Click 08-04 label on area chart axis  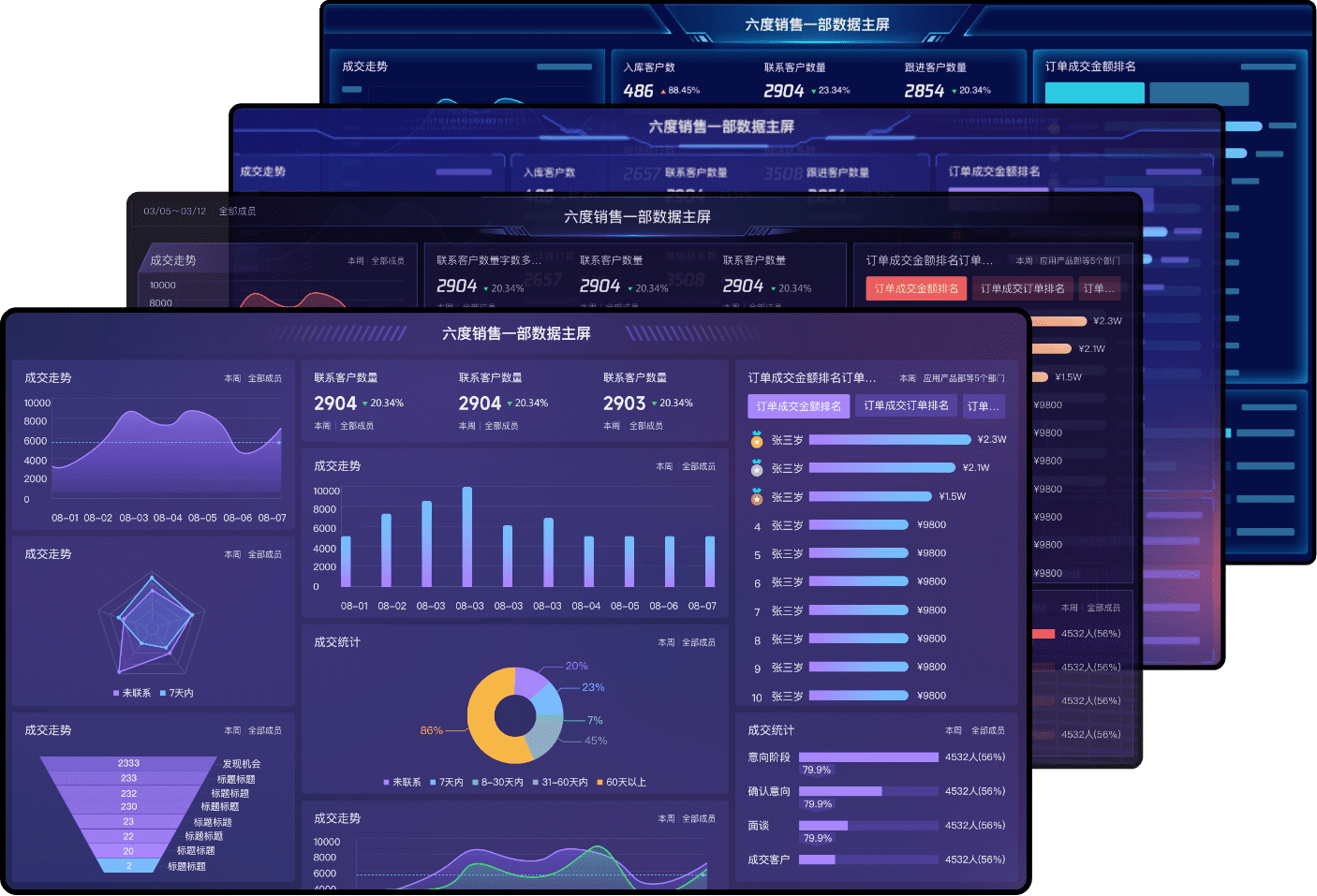point(168,518)
